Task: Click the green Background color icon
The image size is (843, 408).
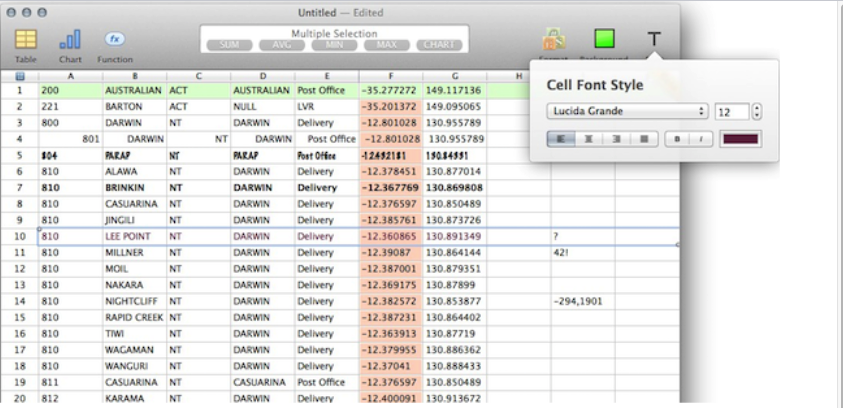Action: [x=604, y=40]
